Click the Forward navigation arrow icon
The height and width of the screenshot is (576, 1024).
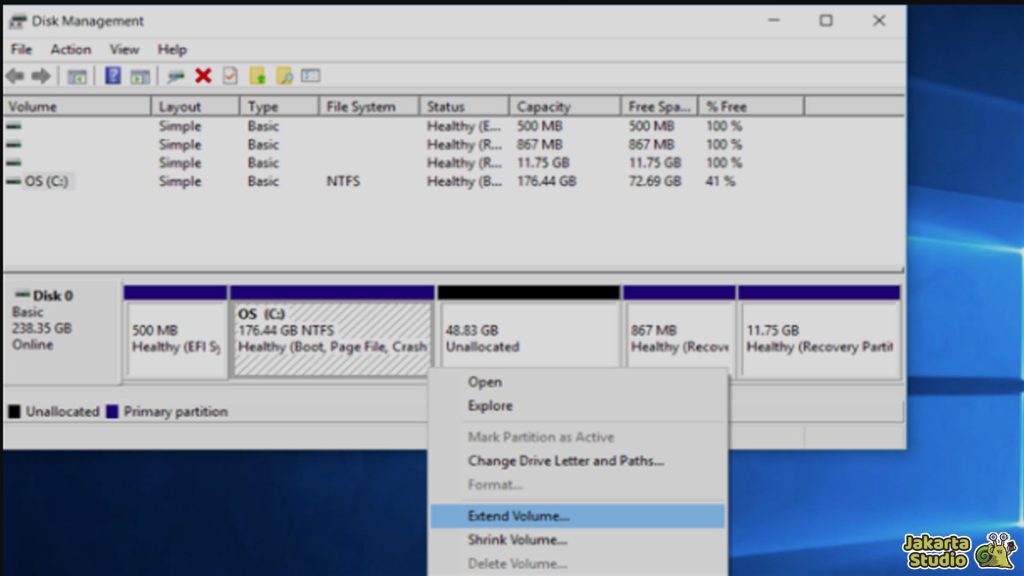tap(40, 75)
